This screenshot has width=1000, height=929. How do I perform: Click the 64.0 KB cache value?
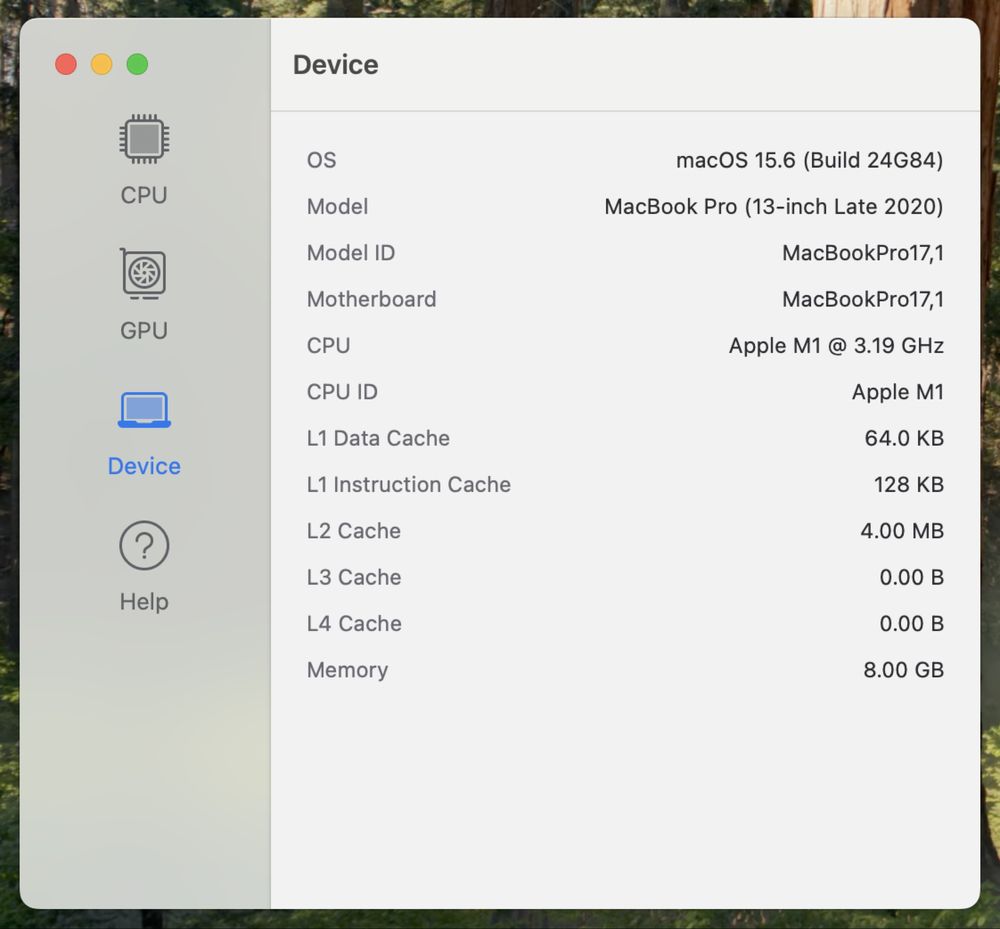(904, 438)
